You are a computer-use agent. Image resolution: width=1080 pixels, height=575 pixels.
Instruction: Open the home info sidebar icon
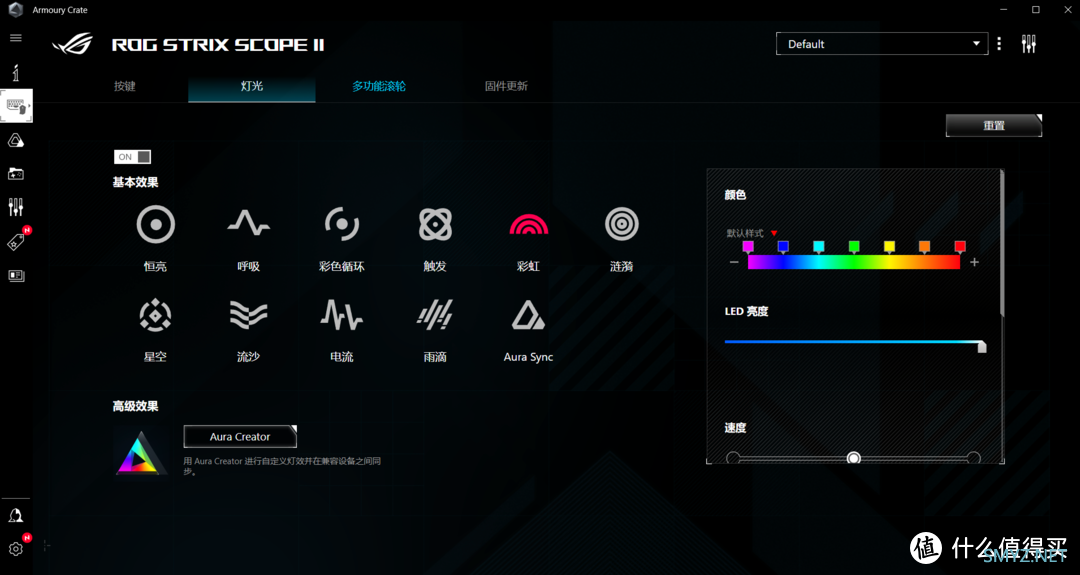click(16, 72)
